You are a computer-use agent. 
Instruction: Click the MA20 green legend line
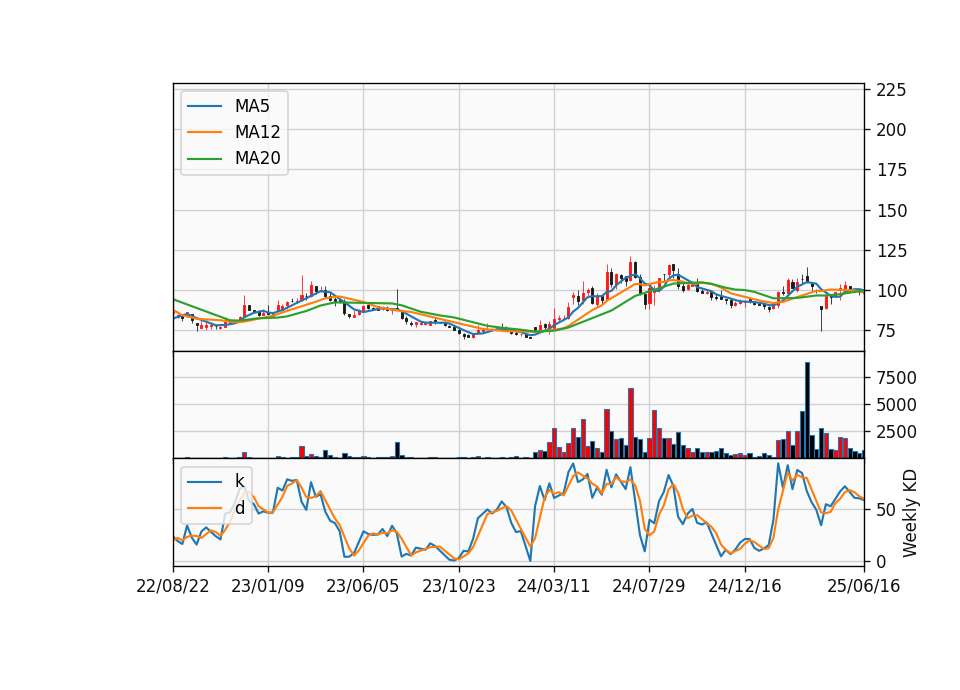[204, 158]
